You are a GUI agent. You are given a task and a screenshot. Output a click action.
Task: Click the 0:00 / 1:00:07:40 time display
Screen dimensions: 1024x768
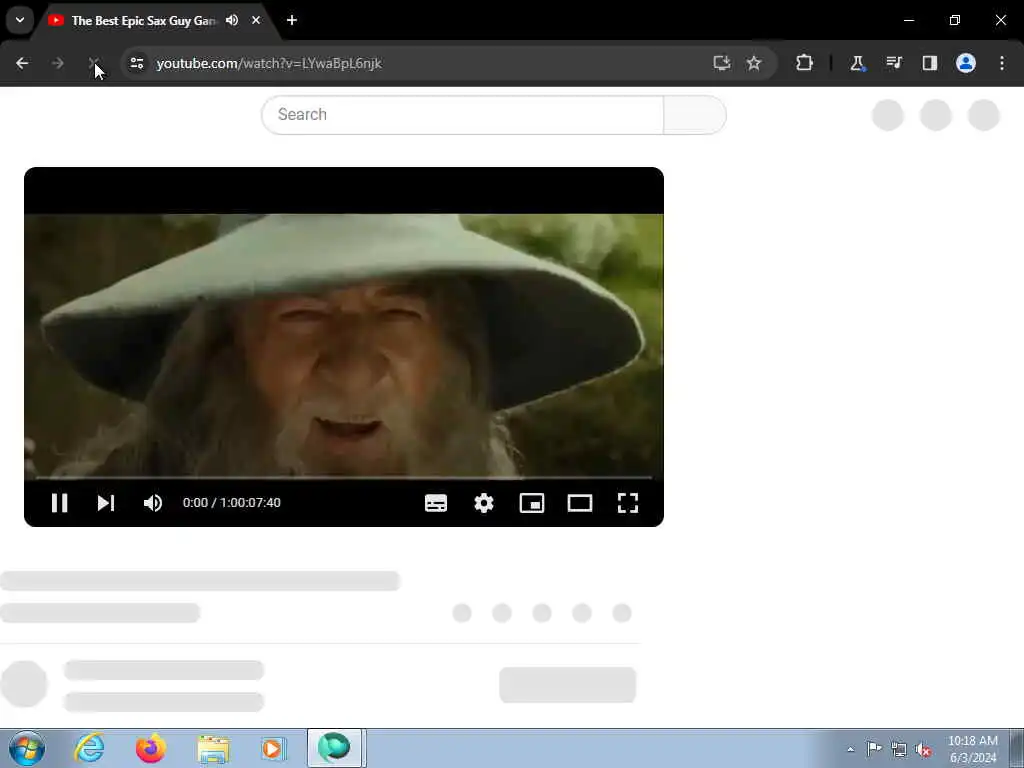coord(232,503)
